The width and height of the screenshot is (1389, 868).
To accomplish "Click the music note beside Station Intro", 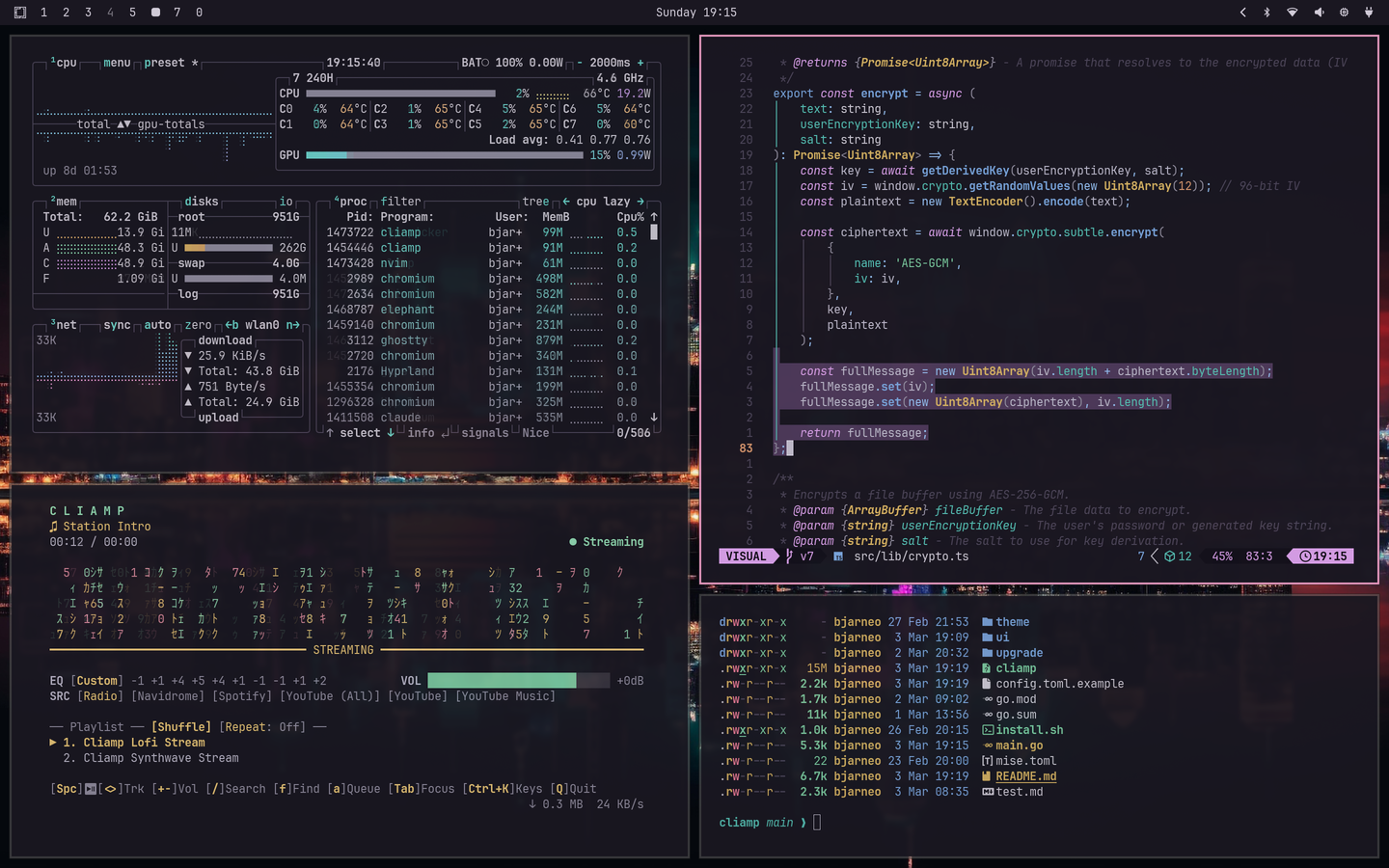I will point(54,527).
